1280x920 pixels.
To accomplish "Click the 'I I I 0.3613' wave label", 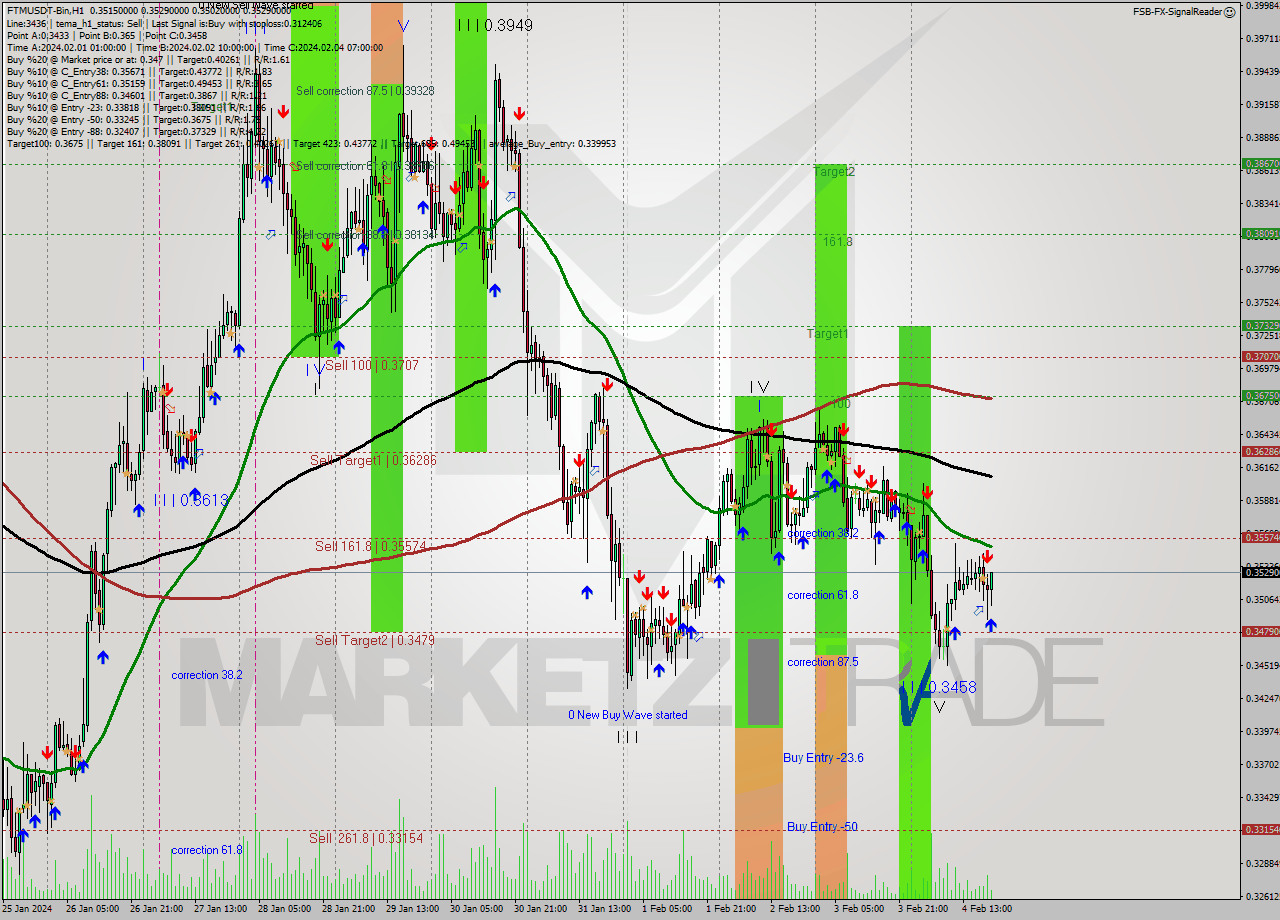I will pyautogui.click(x=192, y=499).
